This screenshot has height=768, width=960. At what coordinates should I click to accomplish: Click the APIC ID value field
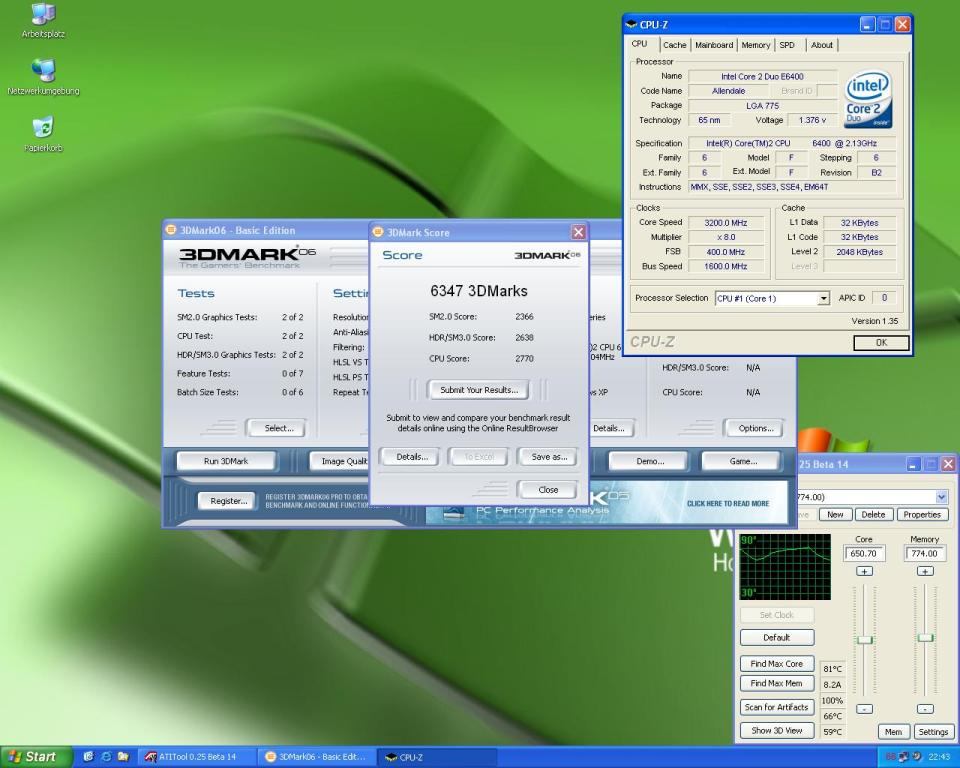884,298
